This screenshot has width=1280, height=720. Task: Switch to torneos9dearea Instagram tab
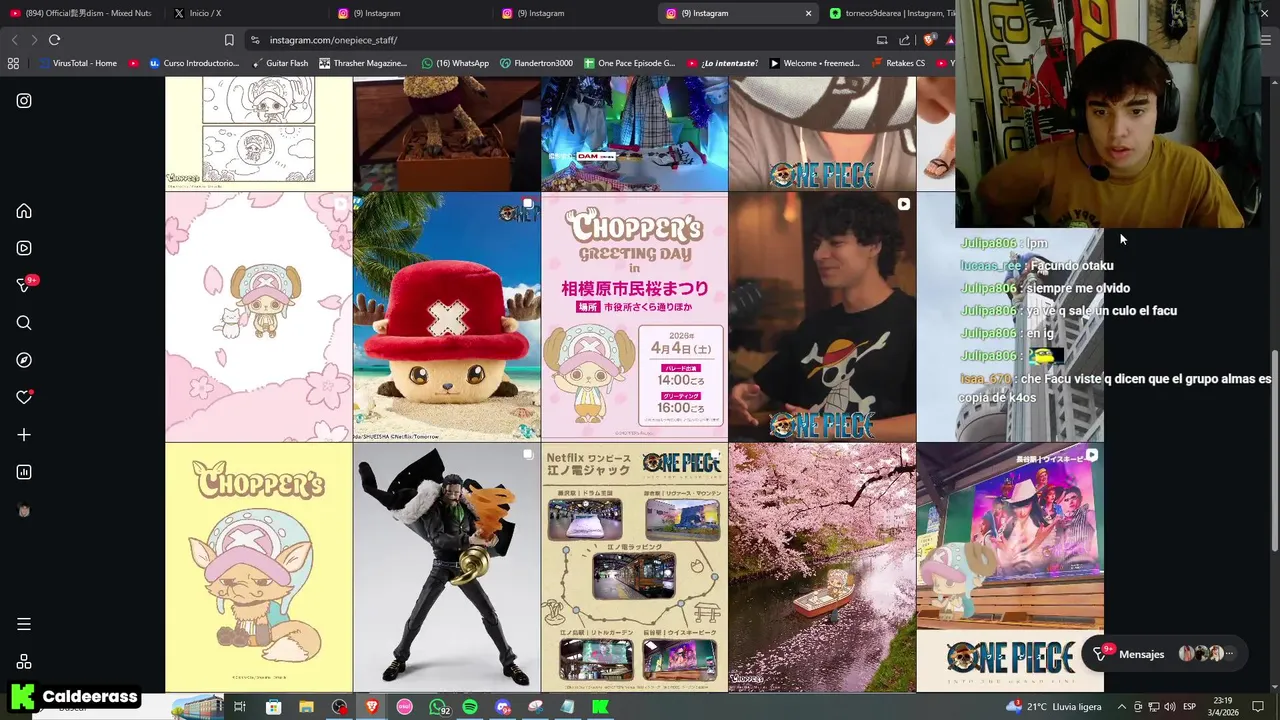click(x=893, y=13)
